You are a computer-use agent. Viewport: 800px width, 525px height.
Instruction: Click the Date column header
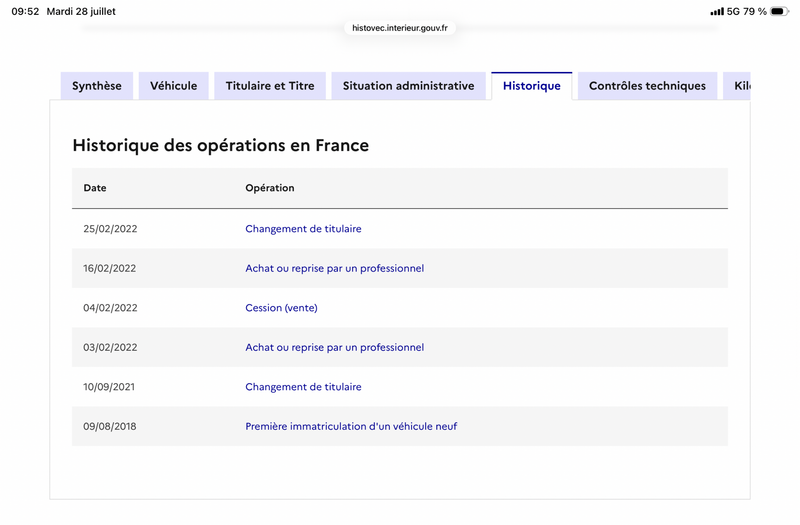click(x=95, y=188)
